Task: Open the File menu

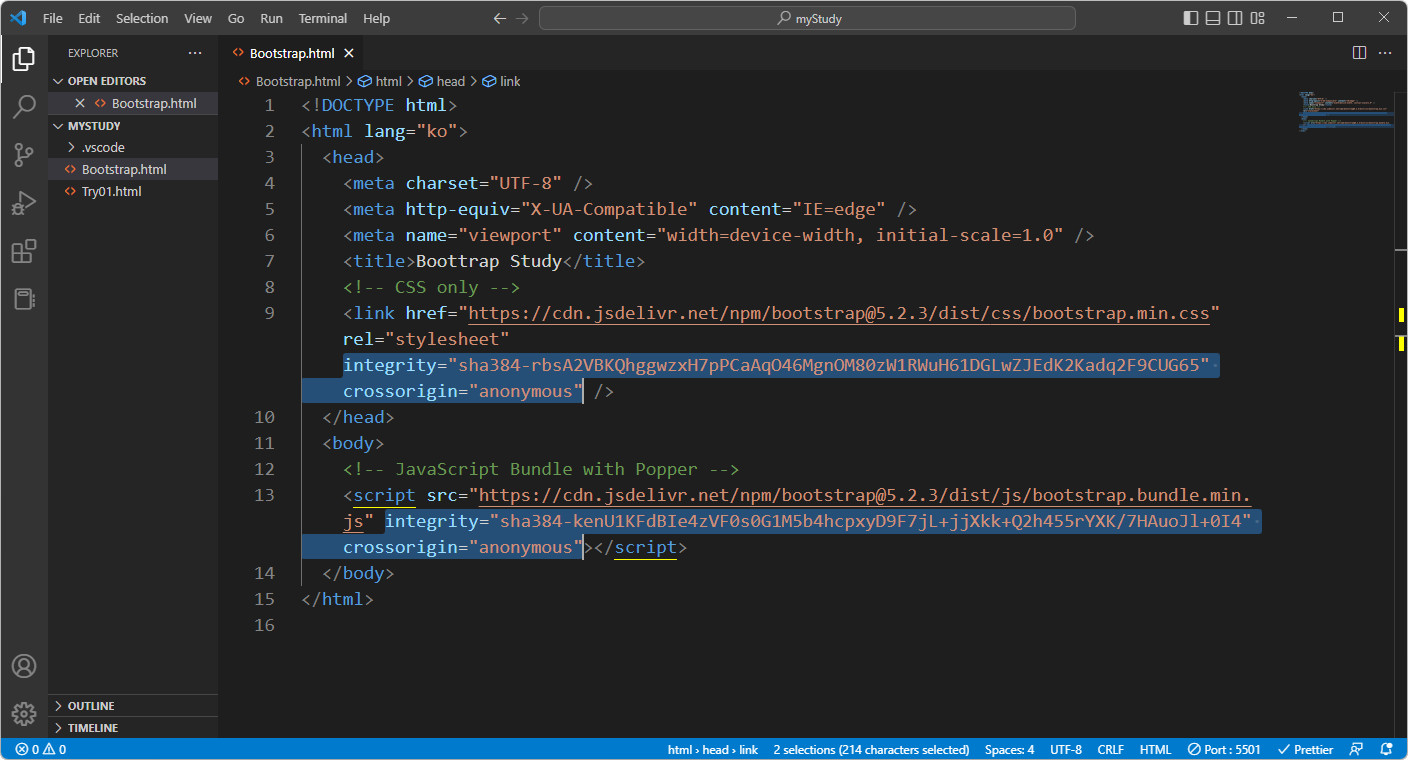Action: 53,18
